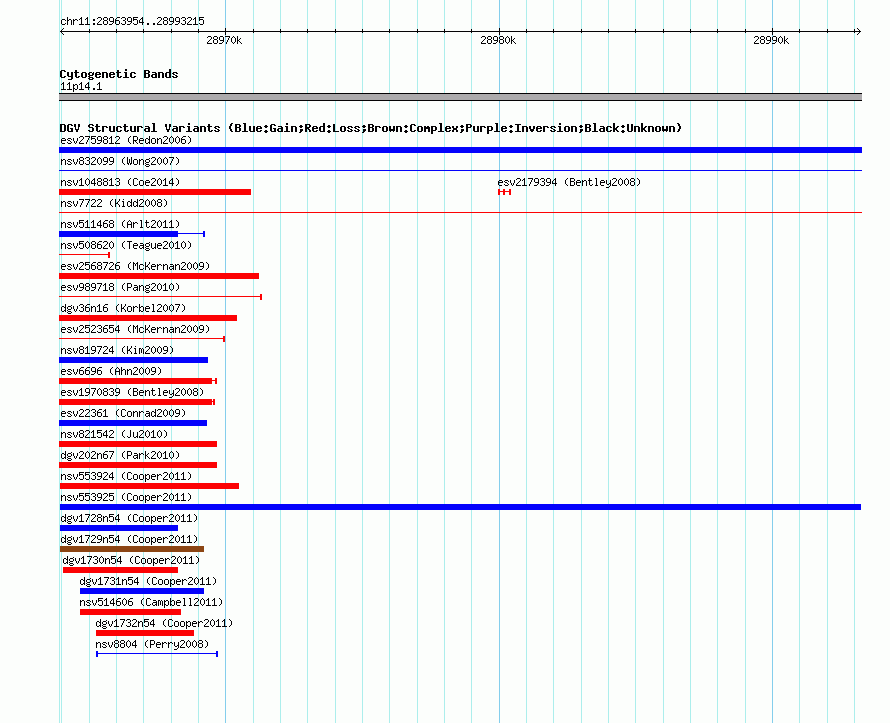Screen dimensions: 890x723
Task: Click the left arrow end of the ruler
Action: 62,31
